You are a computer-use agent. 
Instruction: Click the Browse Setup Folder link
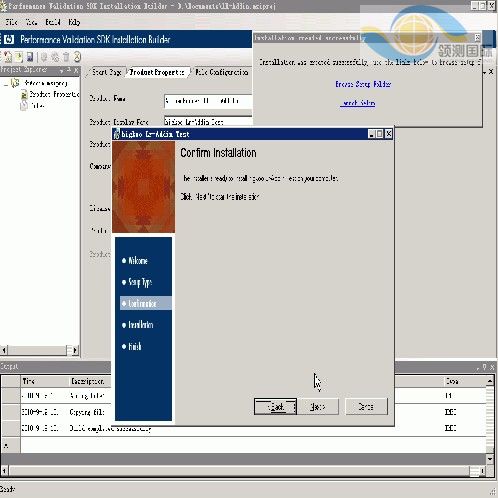click(x=363, y=84)
